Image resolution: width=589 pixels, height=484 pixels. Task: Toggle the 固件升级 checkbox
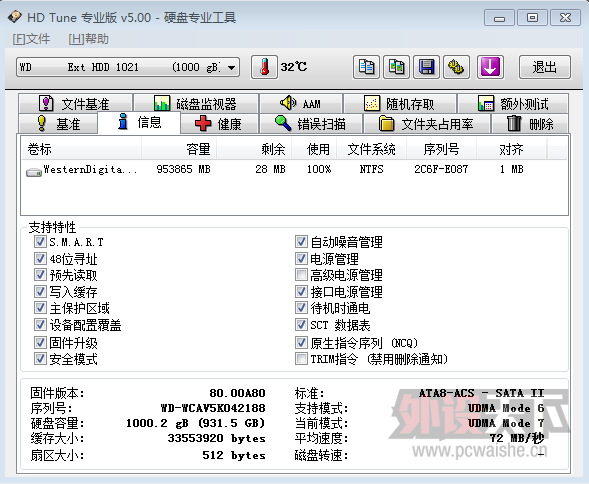(x=40, y=342)
